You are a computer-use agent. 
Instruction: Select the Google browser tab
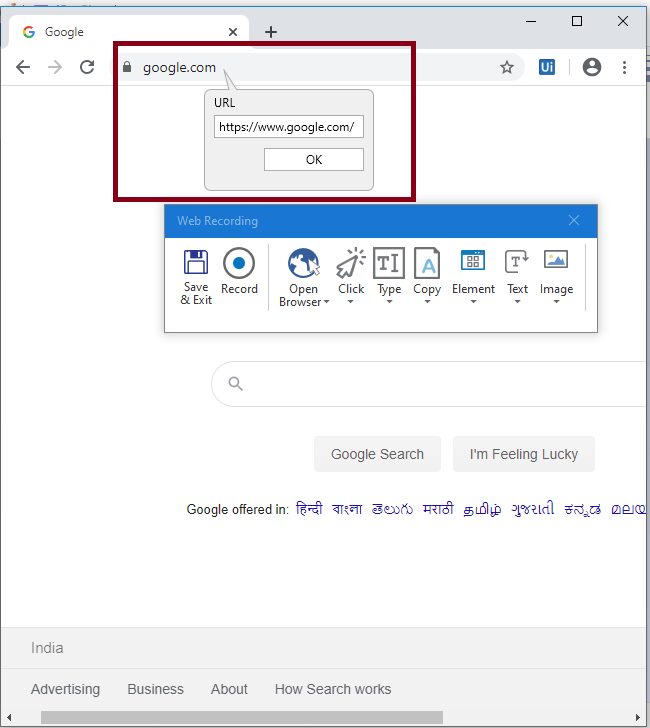coord(128,32)
